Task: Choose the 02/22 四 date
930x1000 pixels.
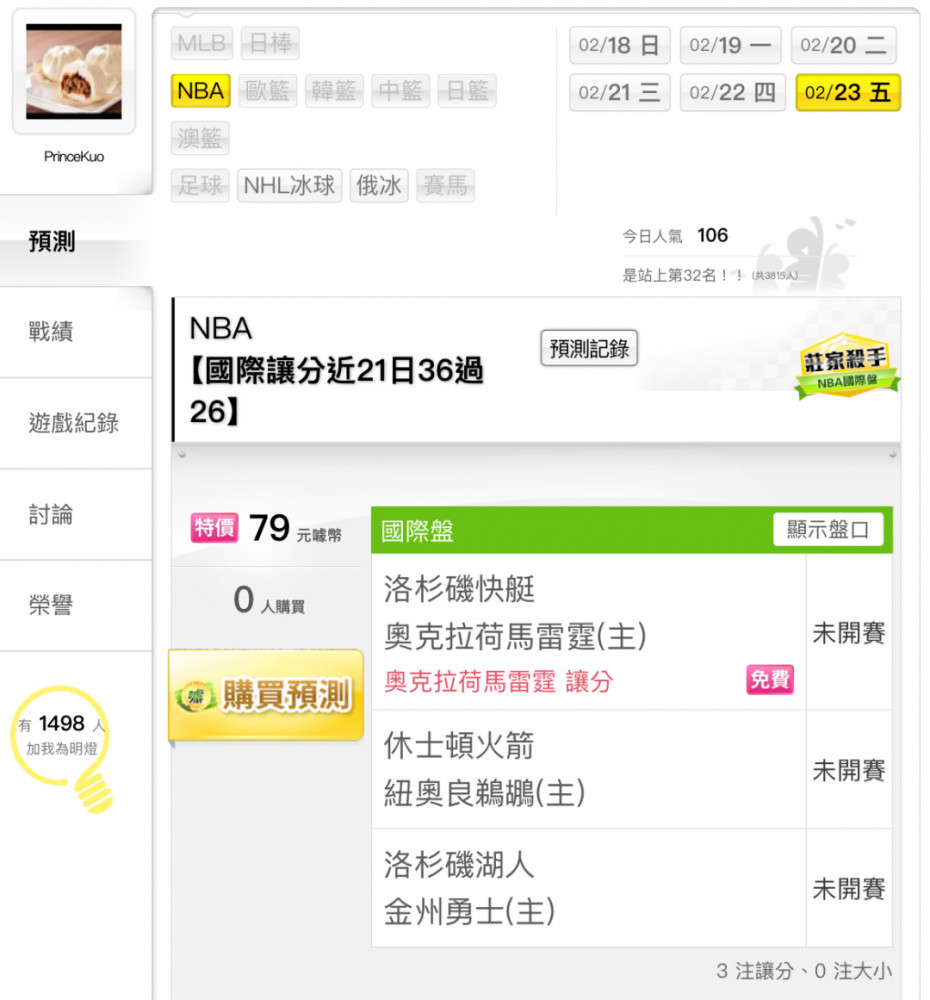Action: click(732, 92)
